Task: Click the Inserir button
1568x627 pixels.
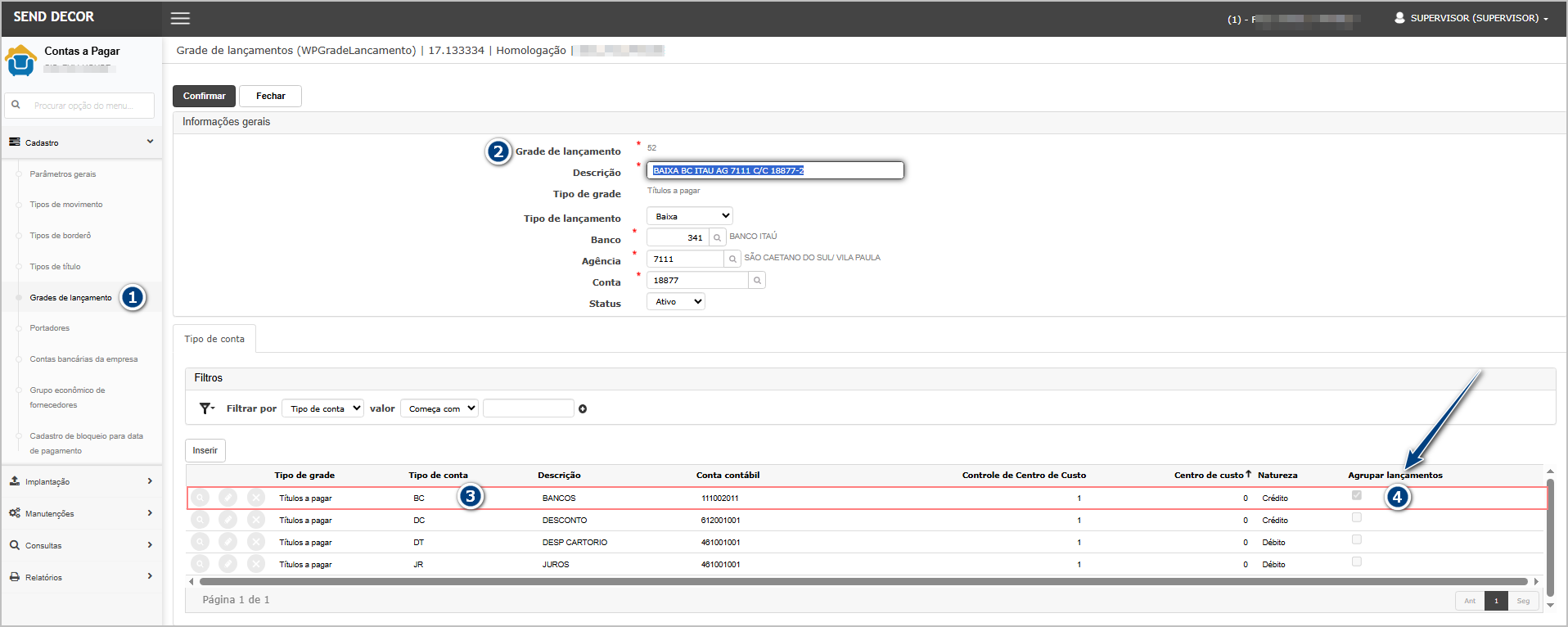Action: coord(205,451)
